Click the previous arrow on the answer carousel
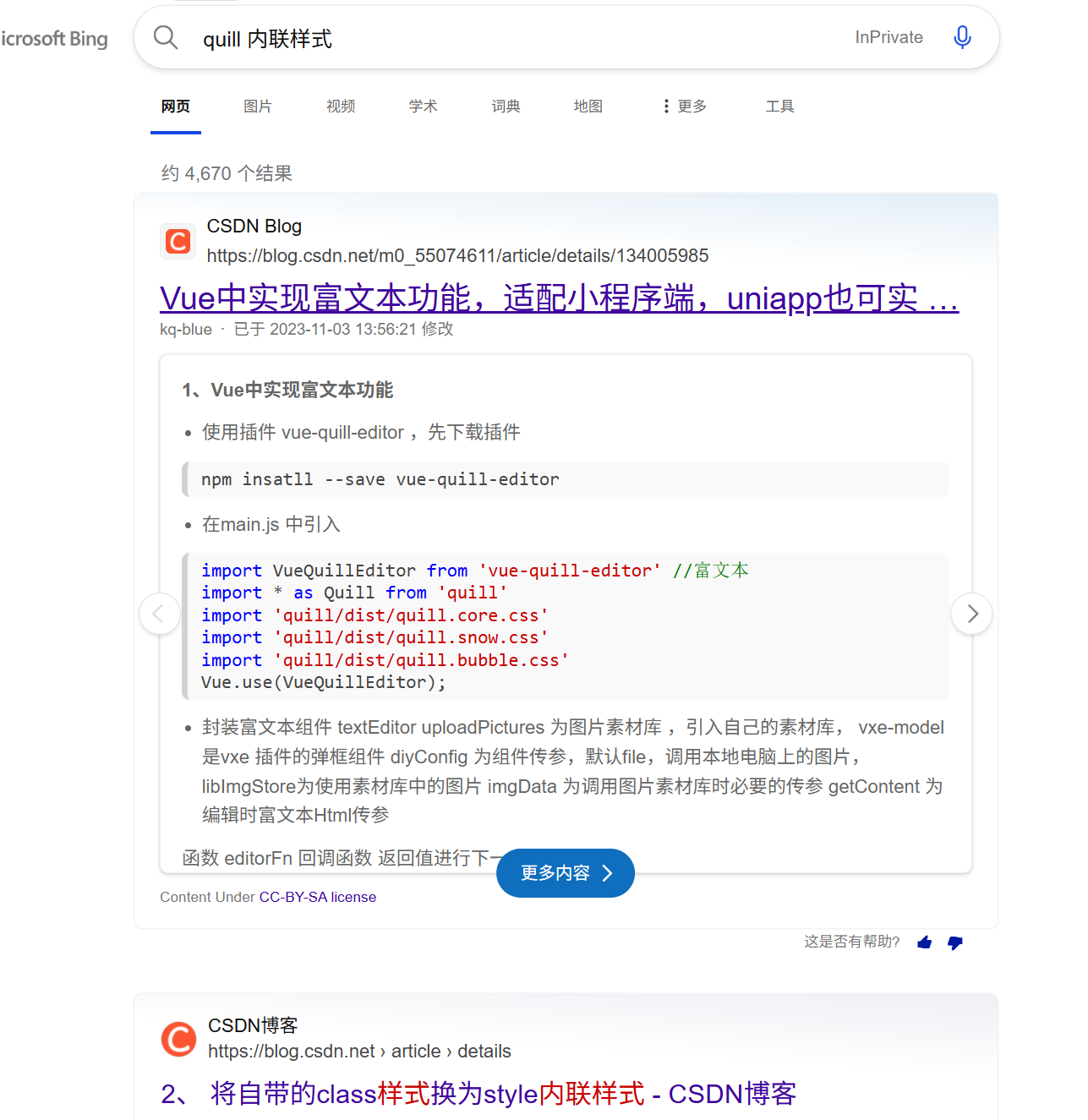The width and height of the screenshot is (1088, 1120). point(160,614)
